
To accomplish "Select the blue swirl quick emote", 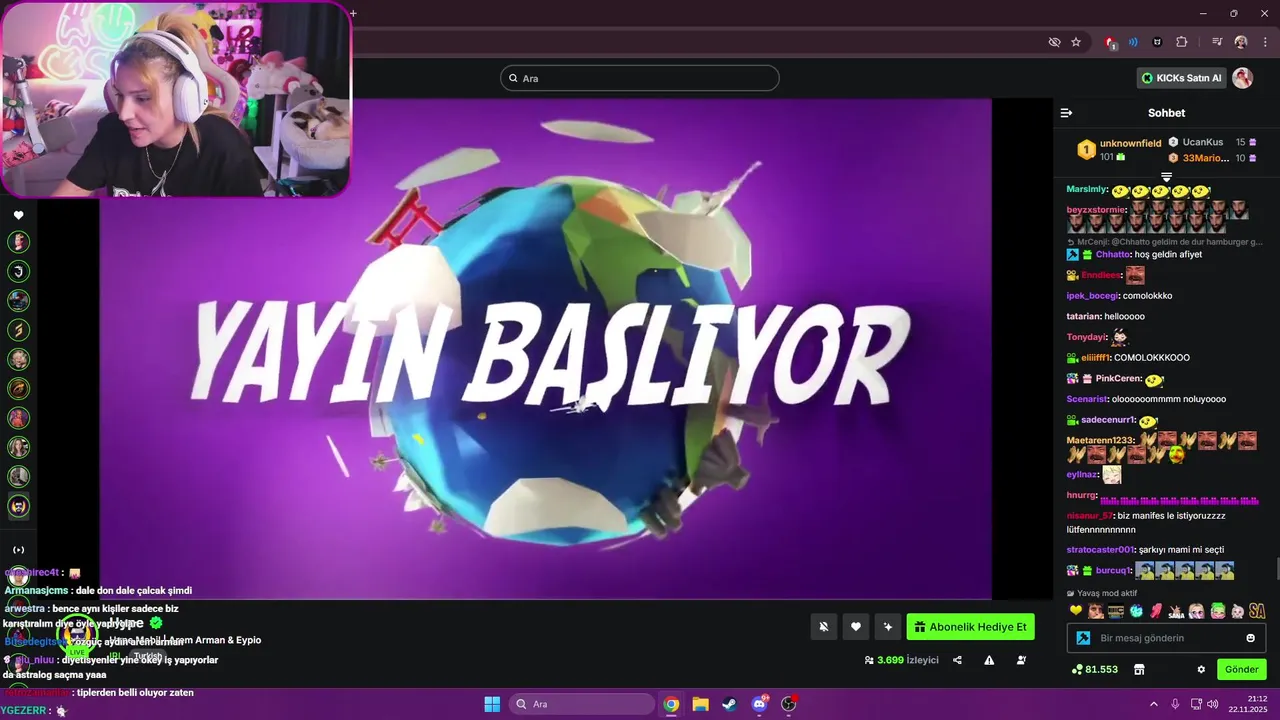I will point(1136,610).
